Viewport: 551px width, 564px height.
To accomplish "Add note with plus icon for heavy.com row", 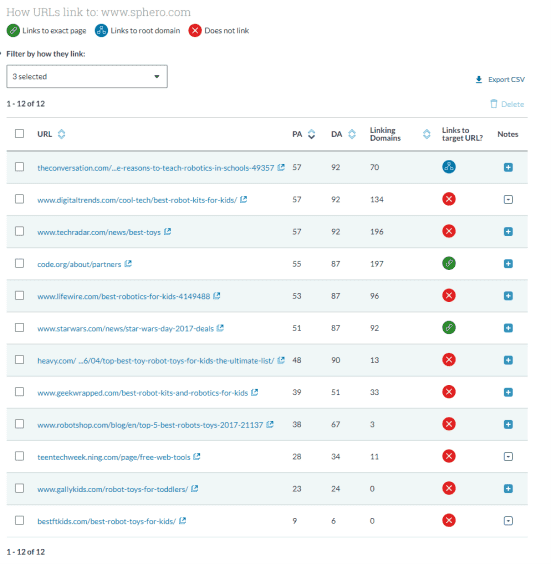I will tap(508, 360).
